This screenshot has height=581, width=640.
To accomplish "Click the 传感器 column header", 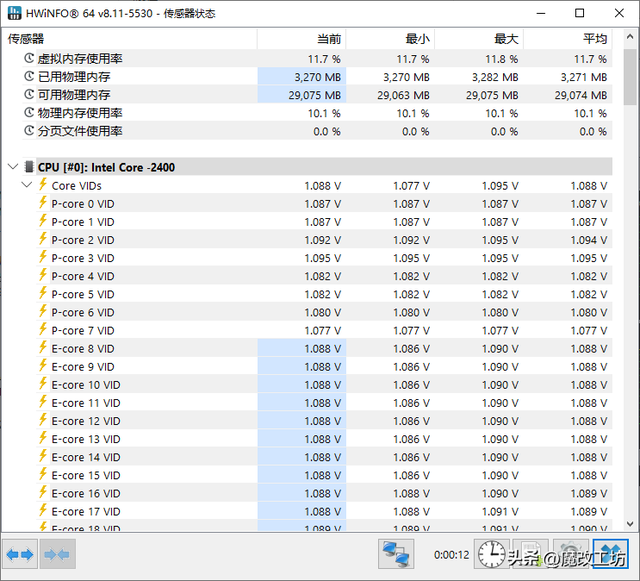I will click(x=130, y=39).
